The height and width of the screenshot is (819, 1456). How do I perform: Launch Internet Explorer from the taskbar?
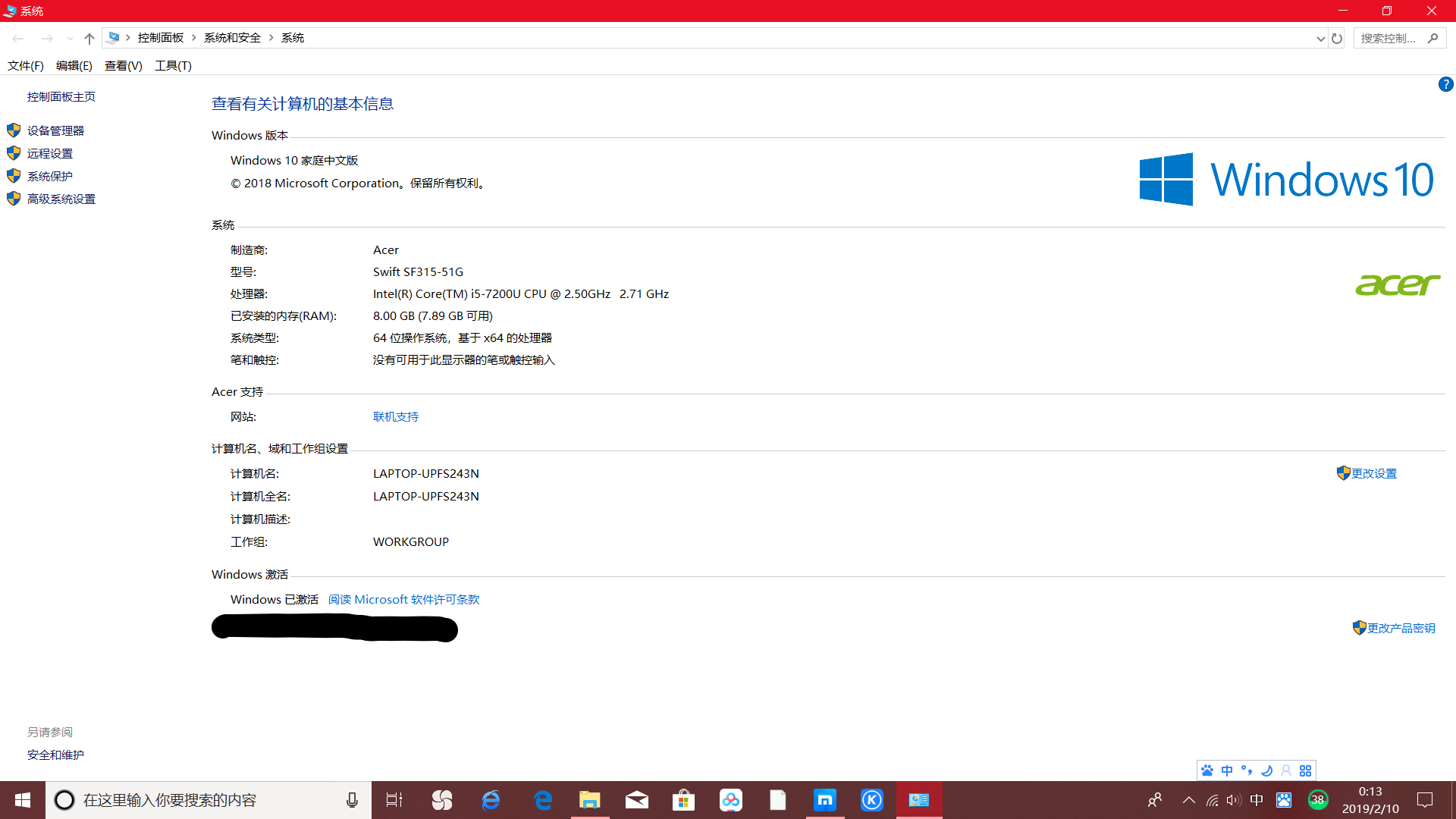pos(491,800)
